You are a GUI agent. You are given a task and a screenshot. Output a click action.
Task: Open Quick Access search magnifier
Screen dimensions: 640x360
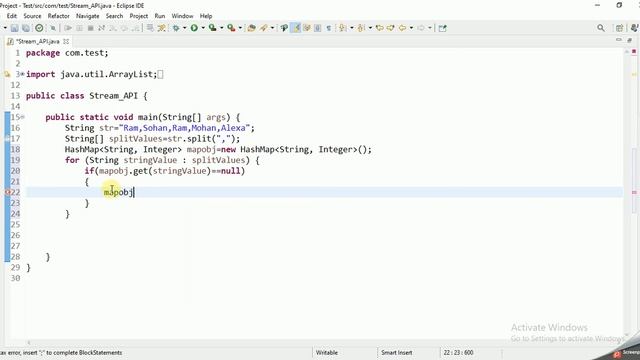601,28
